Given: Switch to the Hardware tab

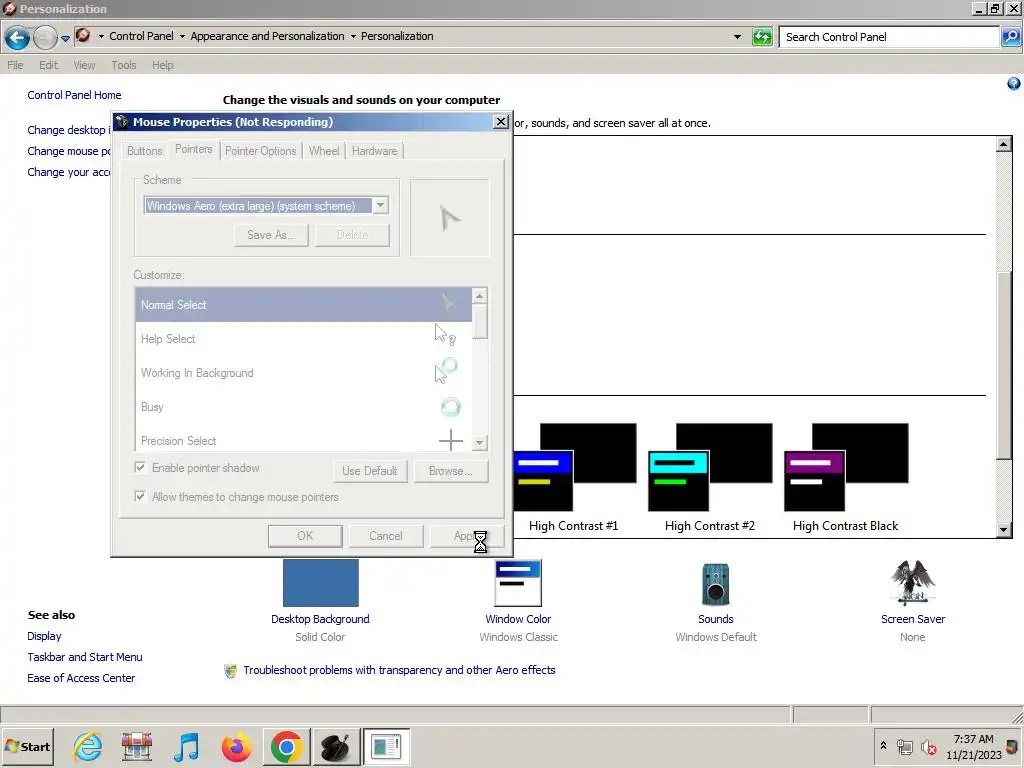Looking at the screenshot, I should coord(374,151).
